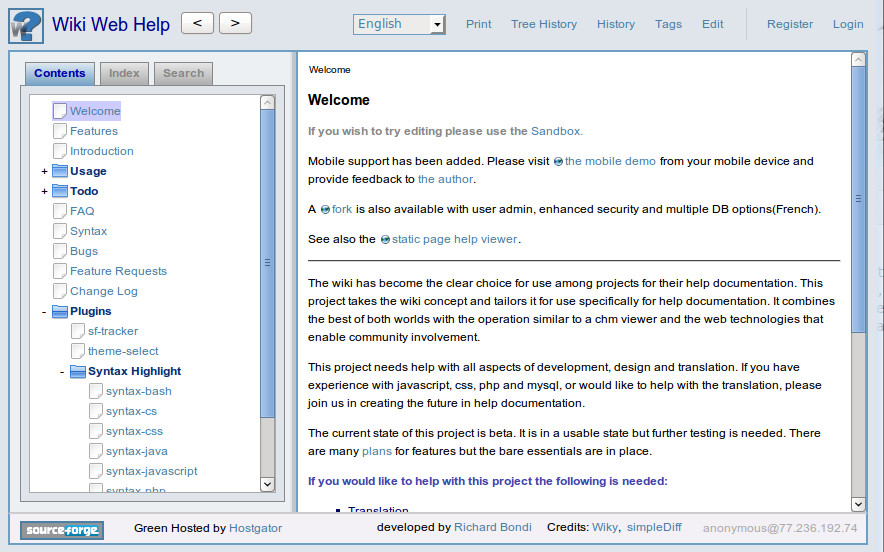884x552 pixels.
Task: Click the page icon beside FAQ
Action: (x=60, y=211)
